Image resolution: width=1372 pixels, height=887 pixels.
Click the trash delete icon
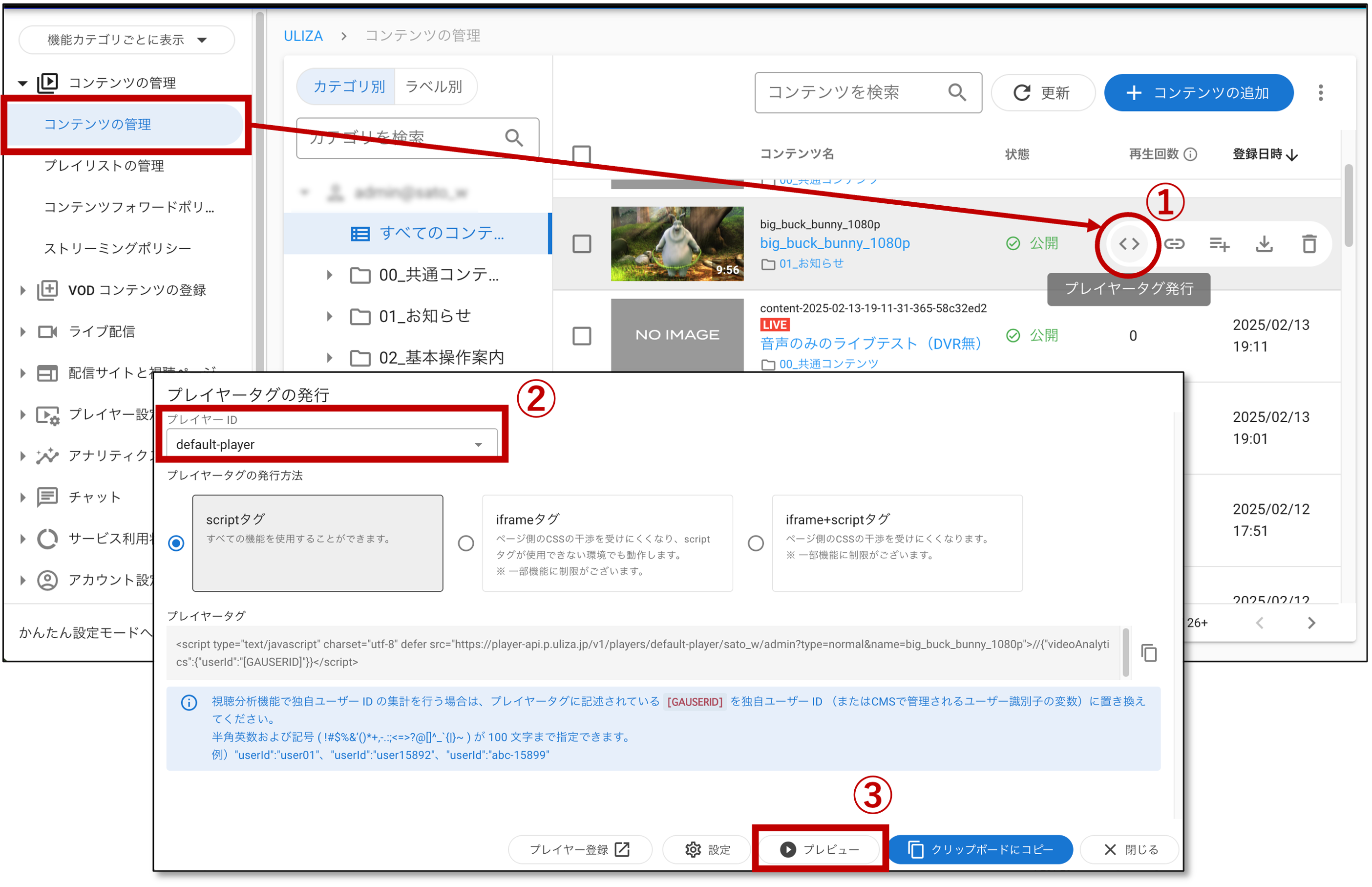click(x=1309, y=244)
